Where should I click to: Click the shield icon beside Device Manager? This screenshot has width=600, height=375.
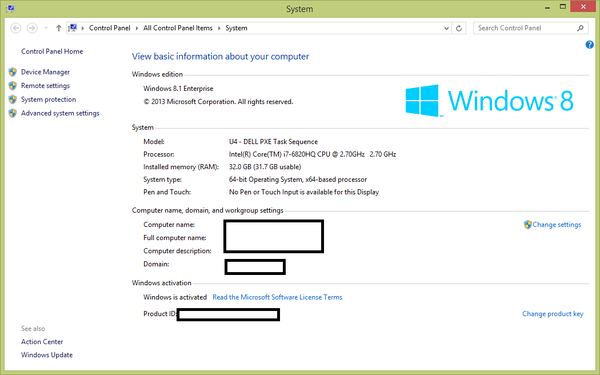[13, 72]
